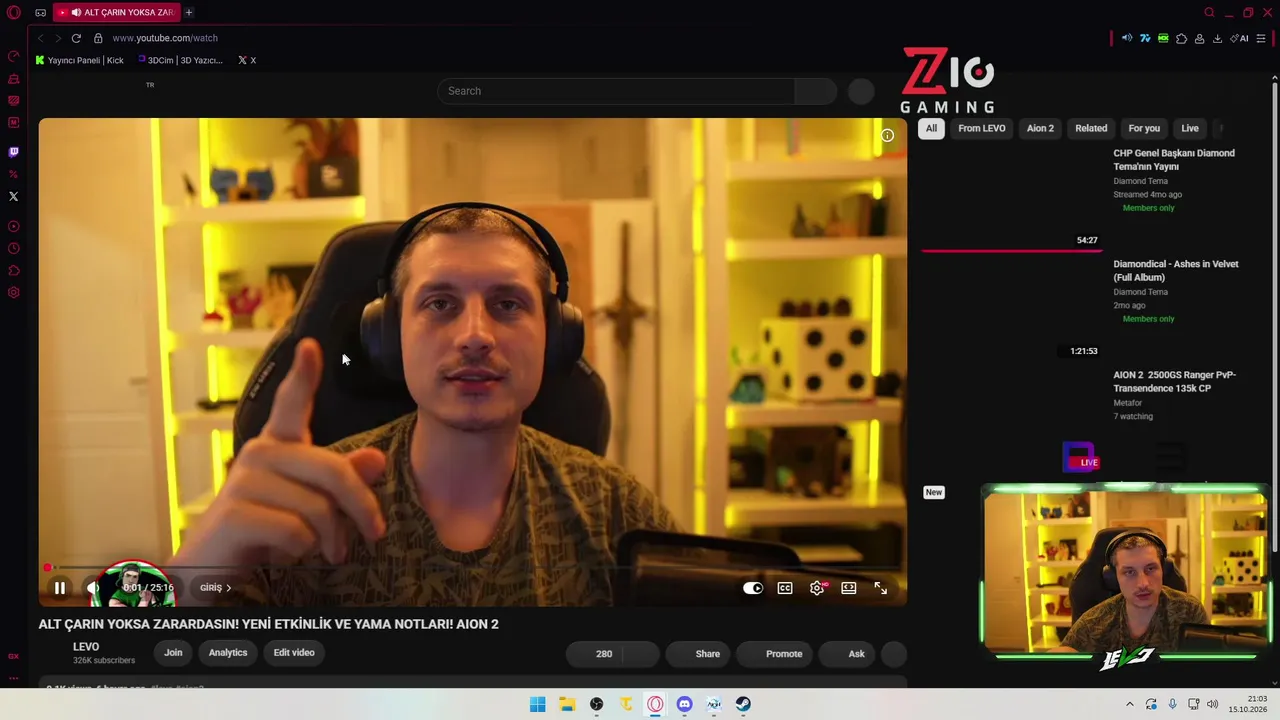This screenshot has height=720, width=1280.
Task: Focus the YouTube Search field
Action: point(616,91)
